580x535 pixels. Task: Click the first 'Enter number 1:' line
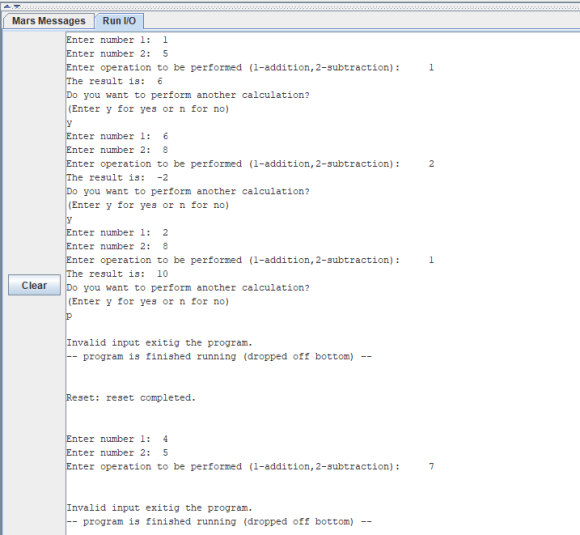117,40
